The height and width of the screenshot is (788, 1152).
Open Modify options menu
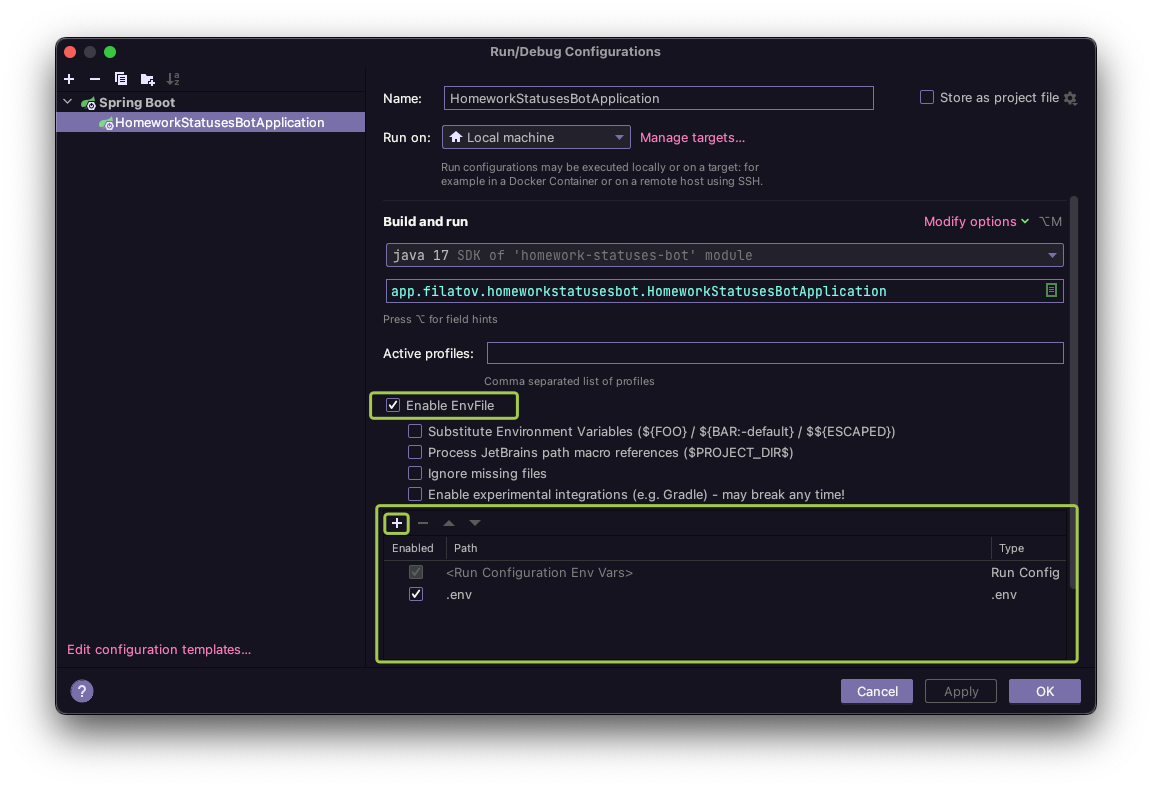pyautogui.click(x=976, y=222)
